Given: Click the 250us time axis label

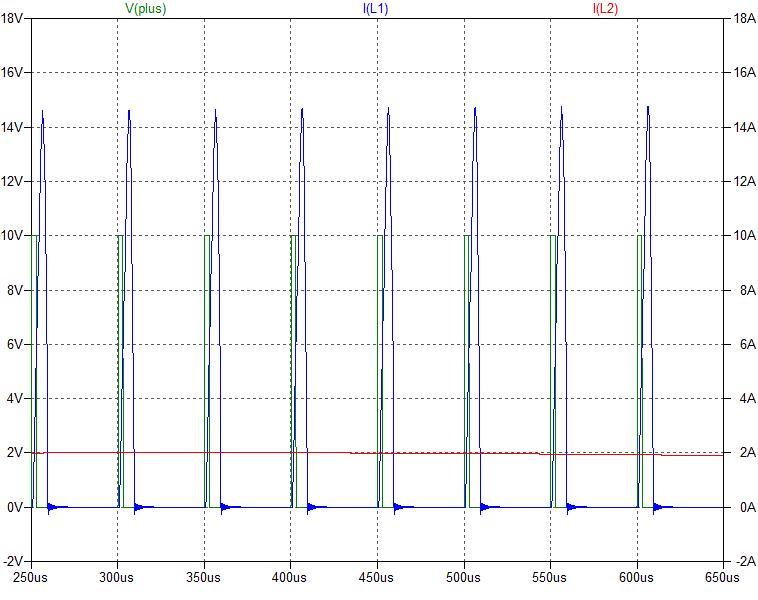Looking at the screenshot, I should (x=30, y=577).
